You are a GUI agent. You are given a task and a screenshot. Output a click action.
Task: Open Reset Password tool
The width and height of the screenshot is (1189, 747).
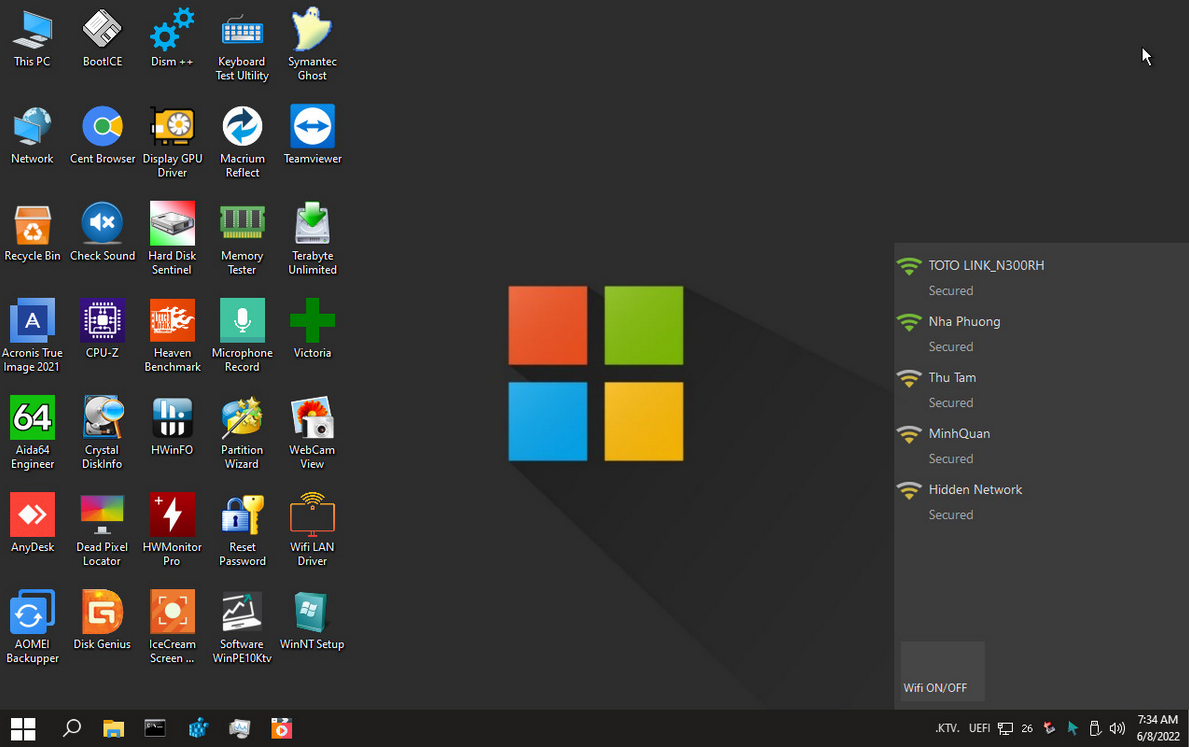242,530
